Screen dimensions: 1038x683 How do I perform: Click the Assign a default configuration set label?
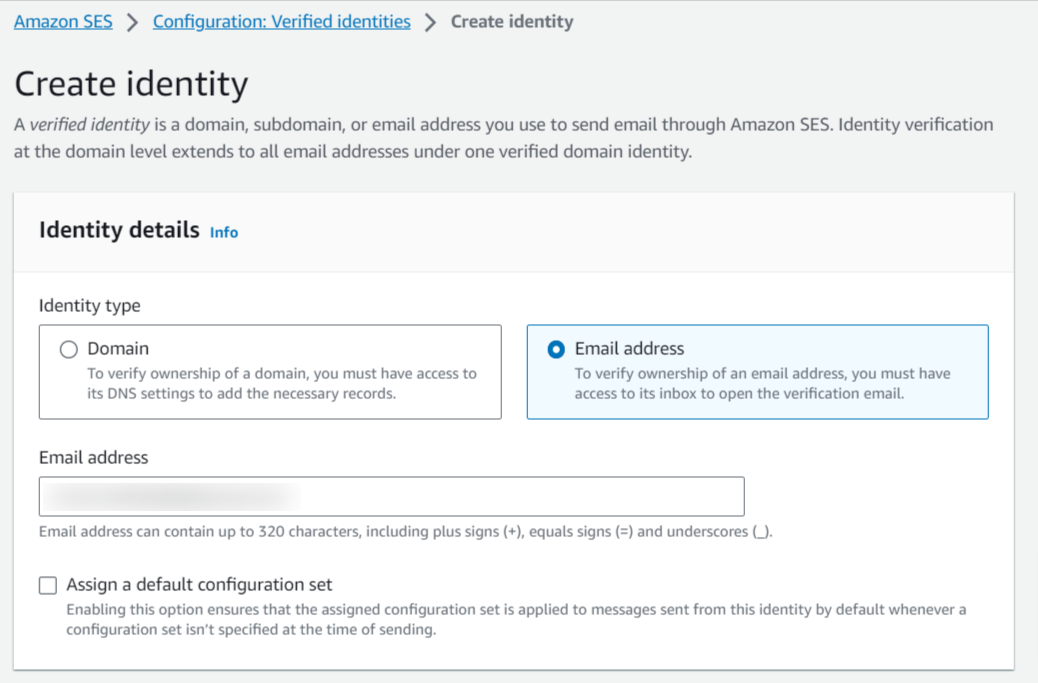(199, 585)
